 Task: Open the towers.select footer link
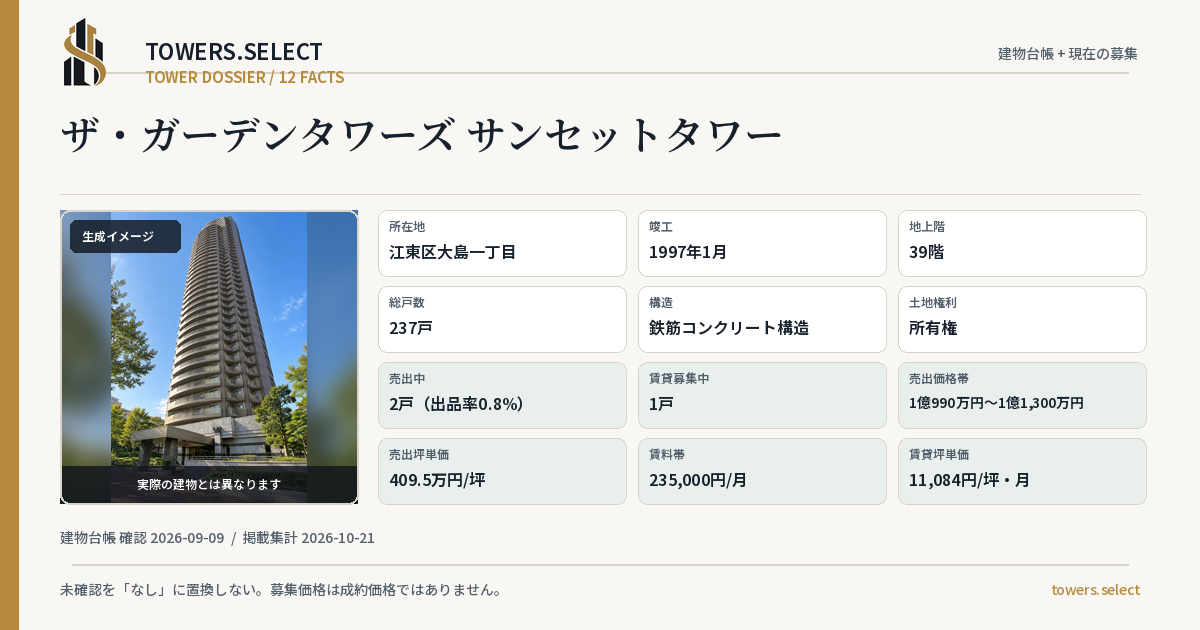click(1095, 590)
